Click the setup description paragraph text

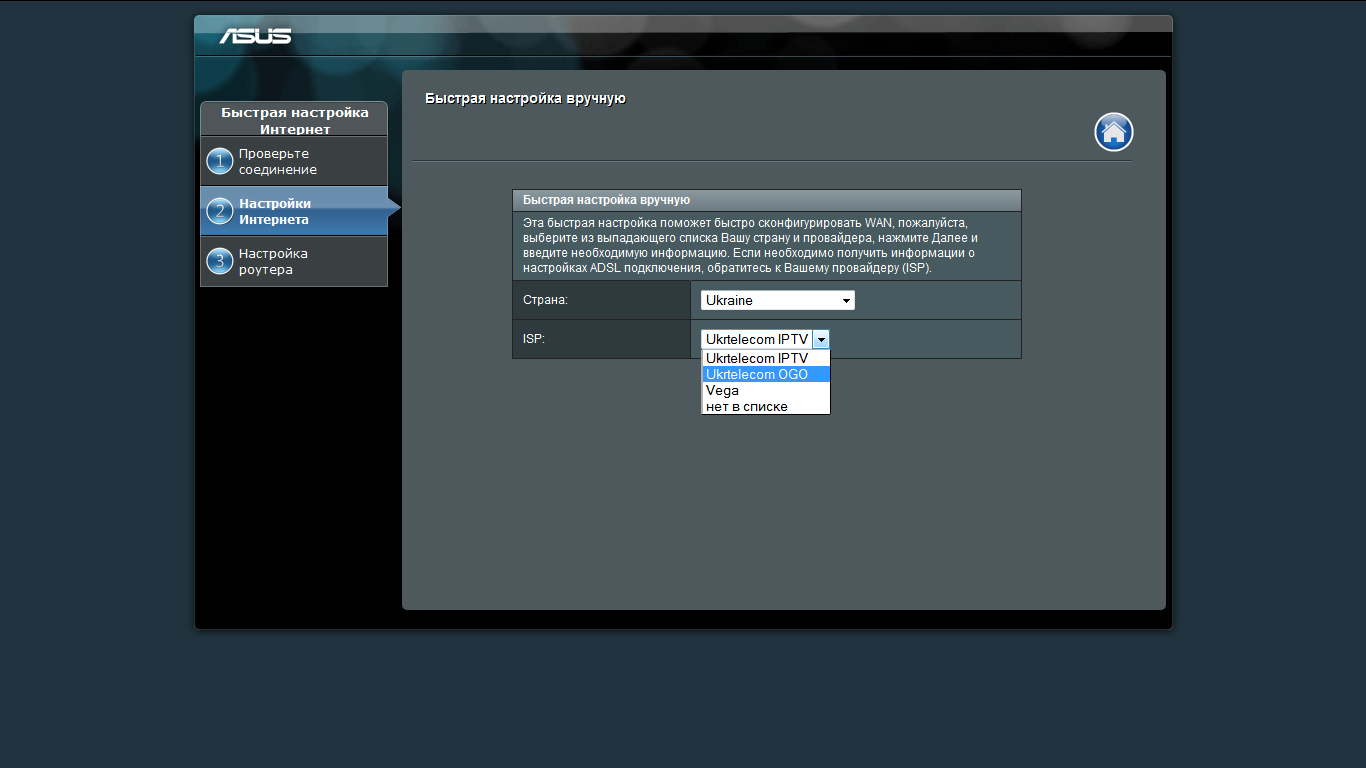750,245
